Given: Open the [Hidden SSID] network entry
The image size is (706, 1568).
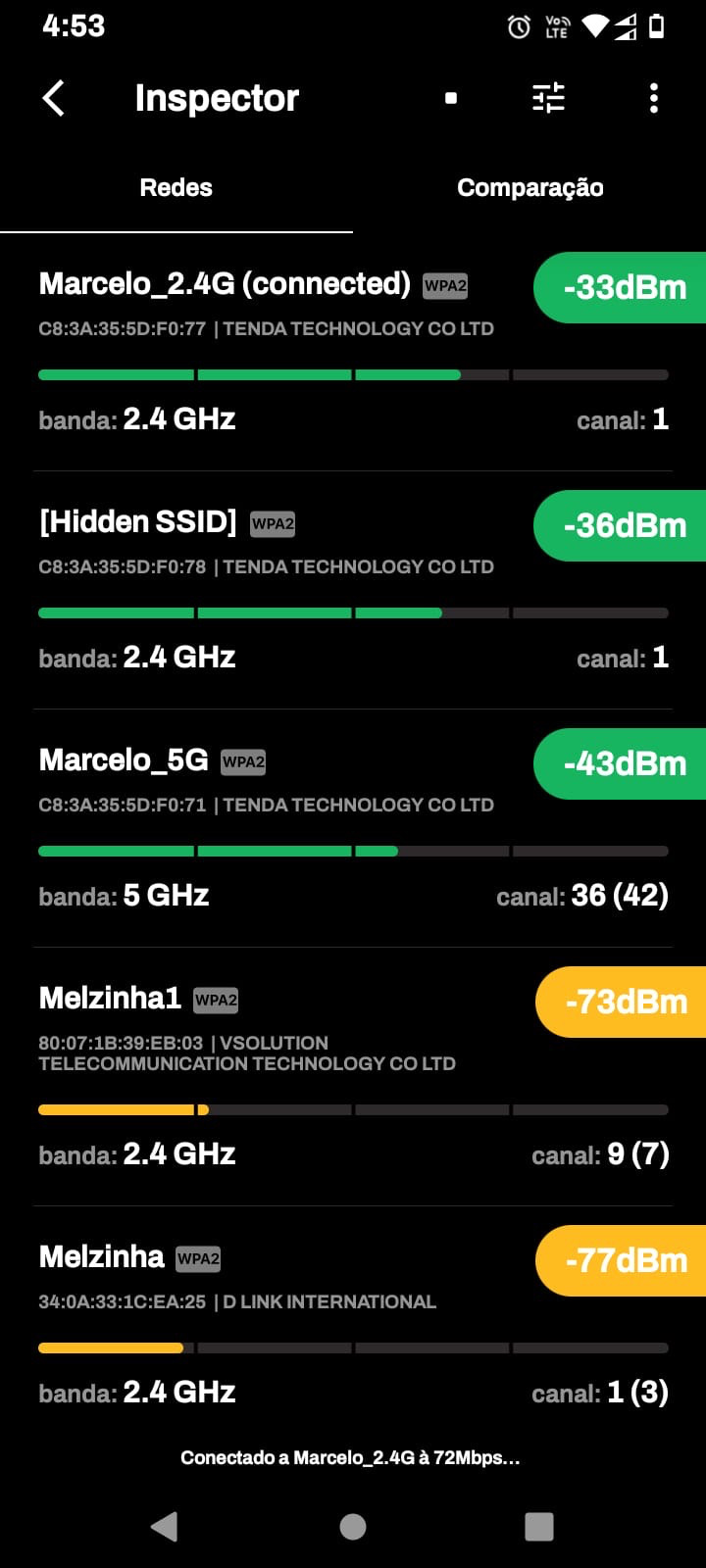Looking at the screenshot, I should click(x=138, y=522).
